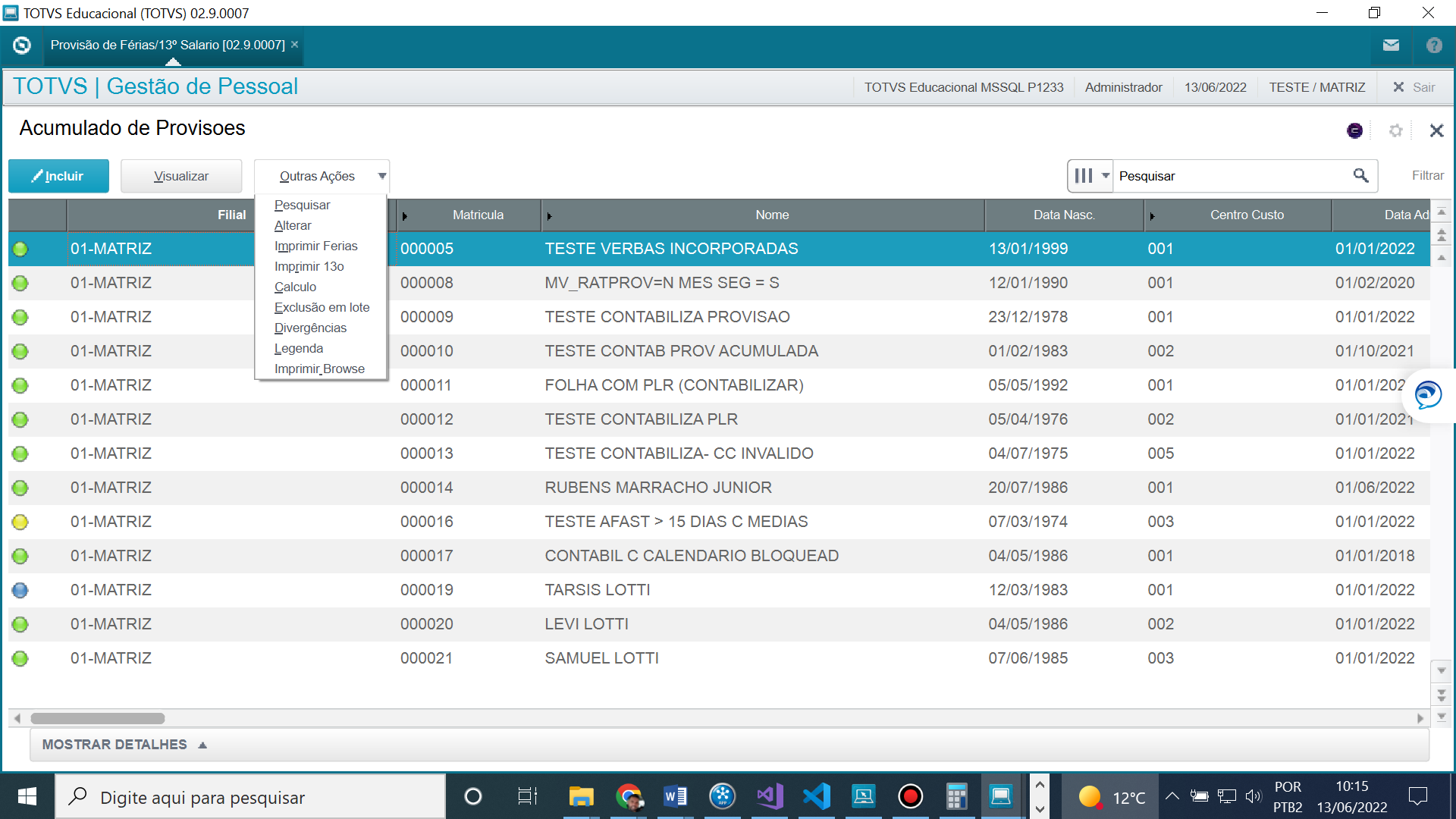Click blue status dot for TARSIS LOTTI
This screenshot has height=819, width=1456.
tap(20, 590)
